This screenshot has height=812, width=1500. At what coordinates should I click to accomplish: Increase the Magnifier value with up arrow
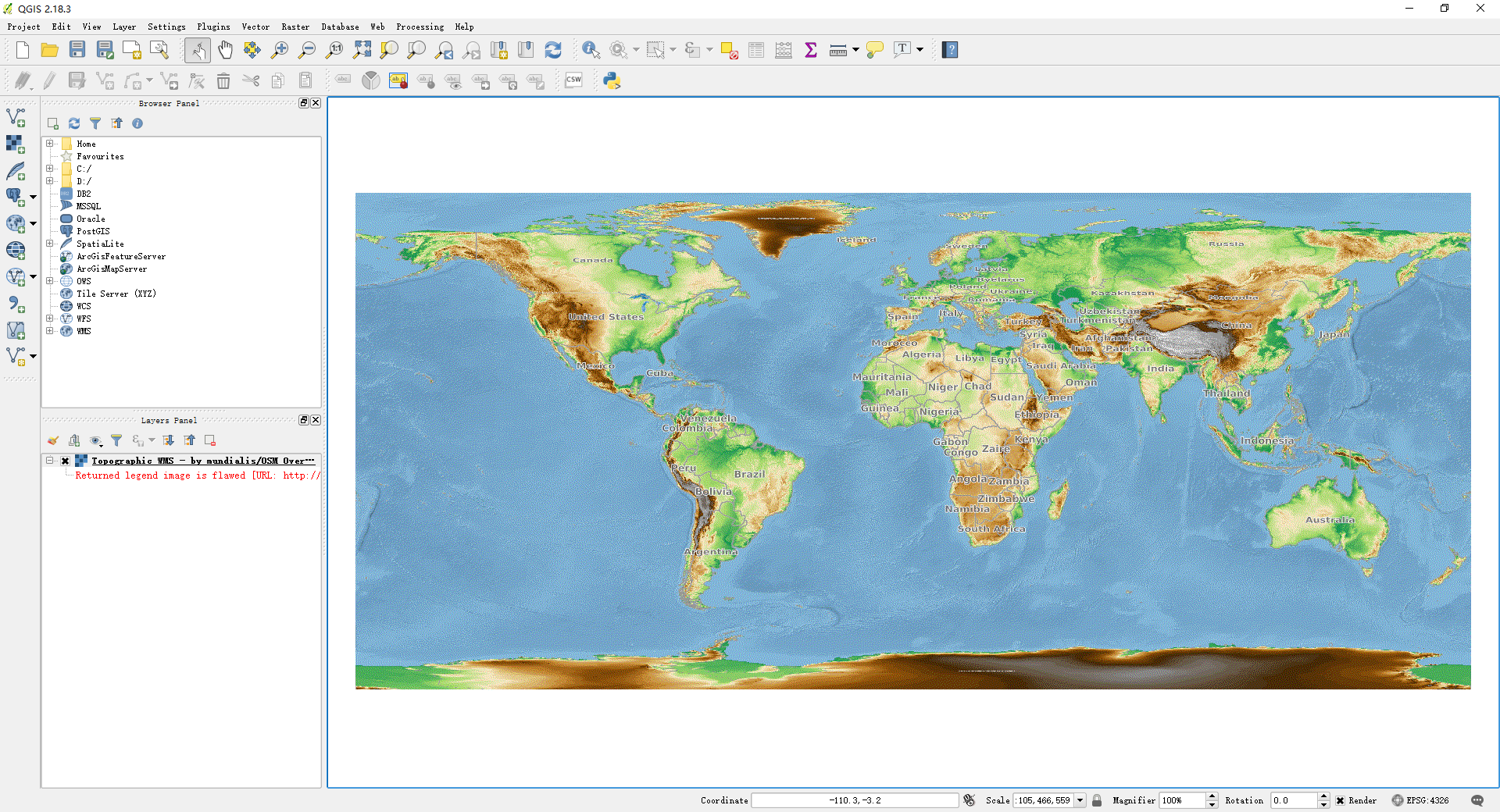tap(1212, 796)
